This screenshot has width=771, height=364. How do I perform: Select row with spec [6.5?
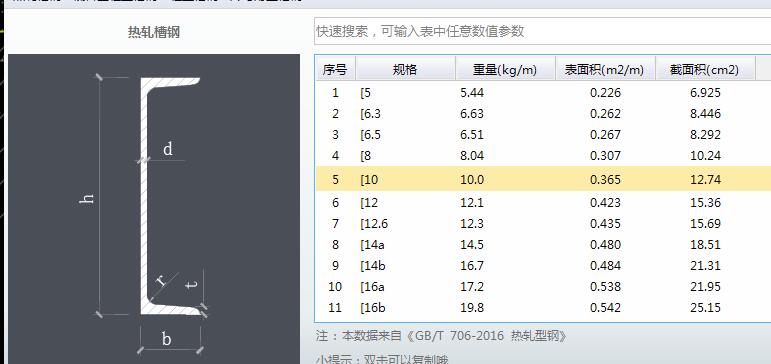click(x=543, y=135)
